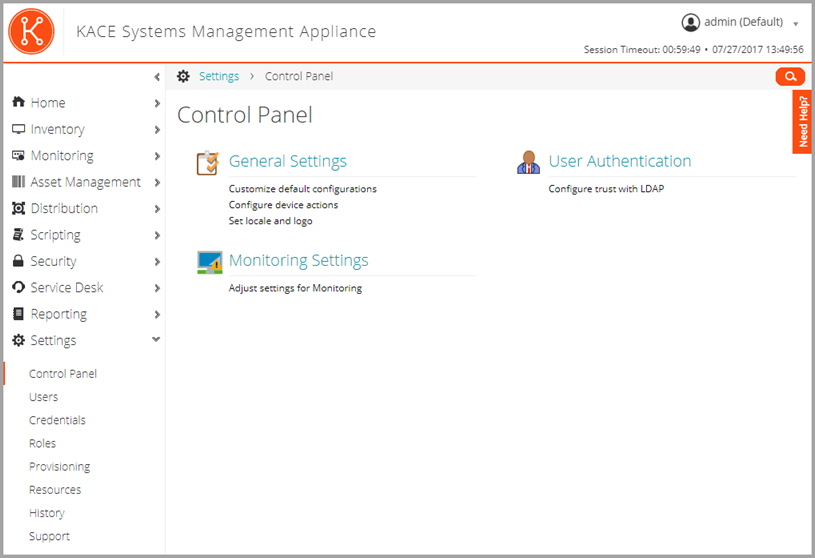This screenshot has height=558, width=815.
Task: Open the Security menu item
Action: coord(54,262)
